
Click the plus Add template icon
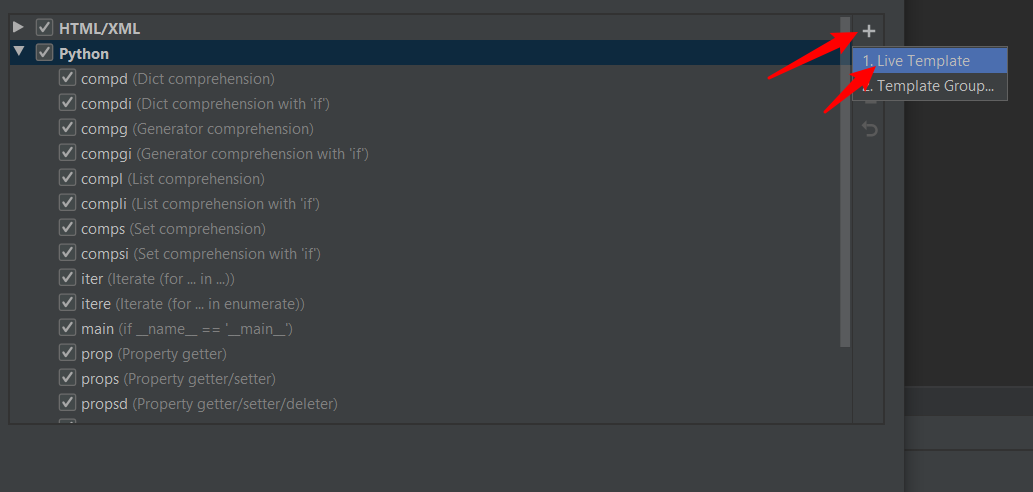pos(869,31)
